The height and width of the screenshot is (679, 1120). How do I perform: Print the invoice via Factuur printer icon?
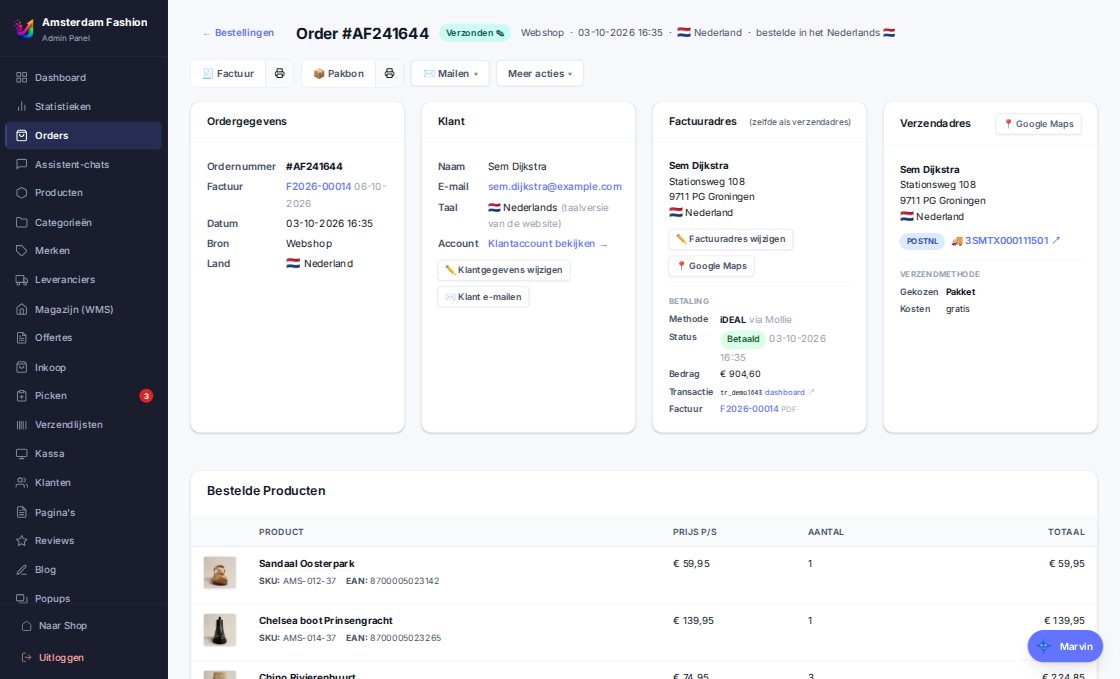279,74
